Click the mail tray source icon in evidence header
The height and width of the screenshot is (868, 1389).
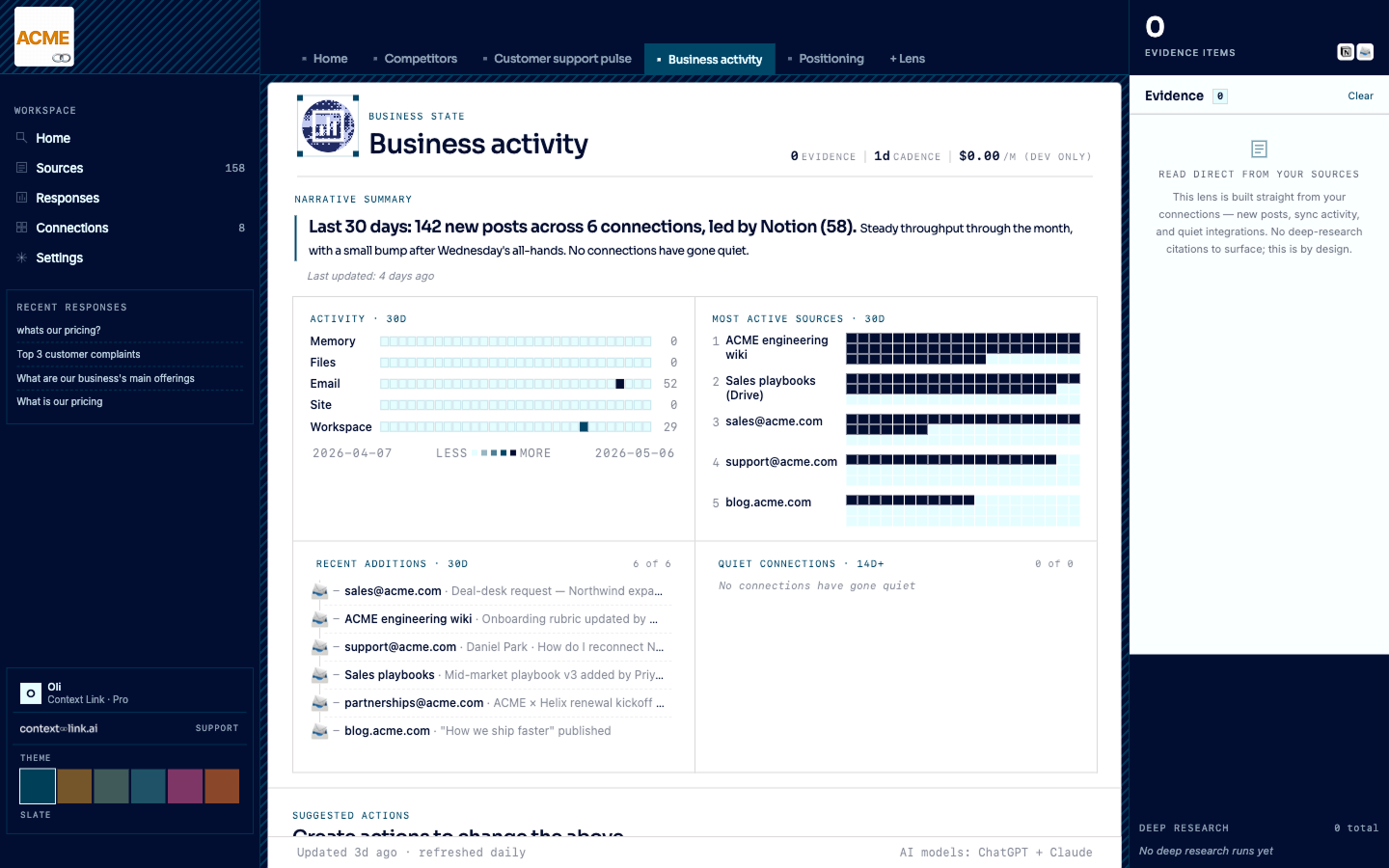coord(1365,52)
